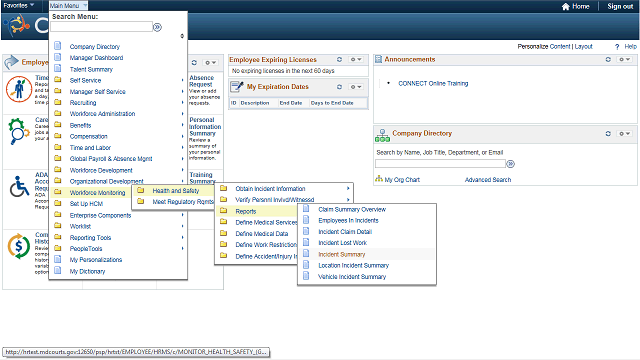Viewport: 640px width, 360px height.
Task: Click the Company Directory org chart icon
Action: tap(382, 135)
